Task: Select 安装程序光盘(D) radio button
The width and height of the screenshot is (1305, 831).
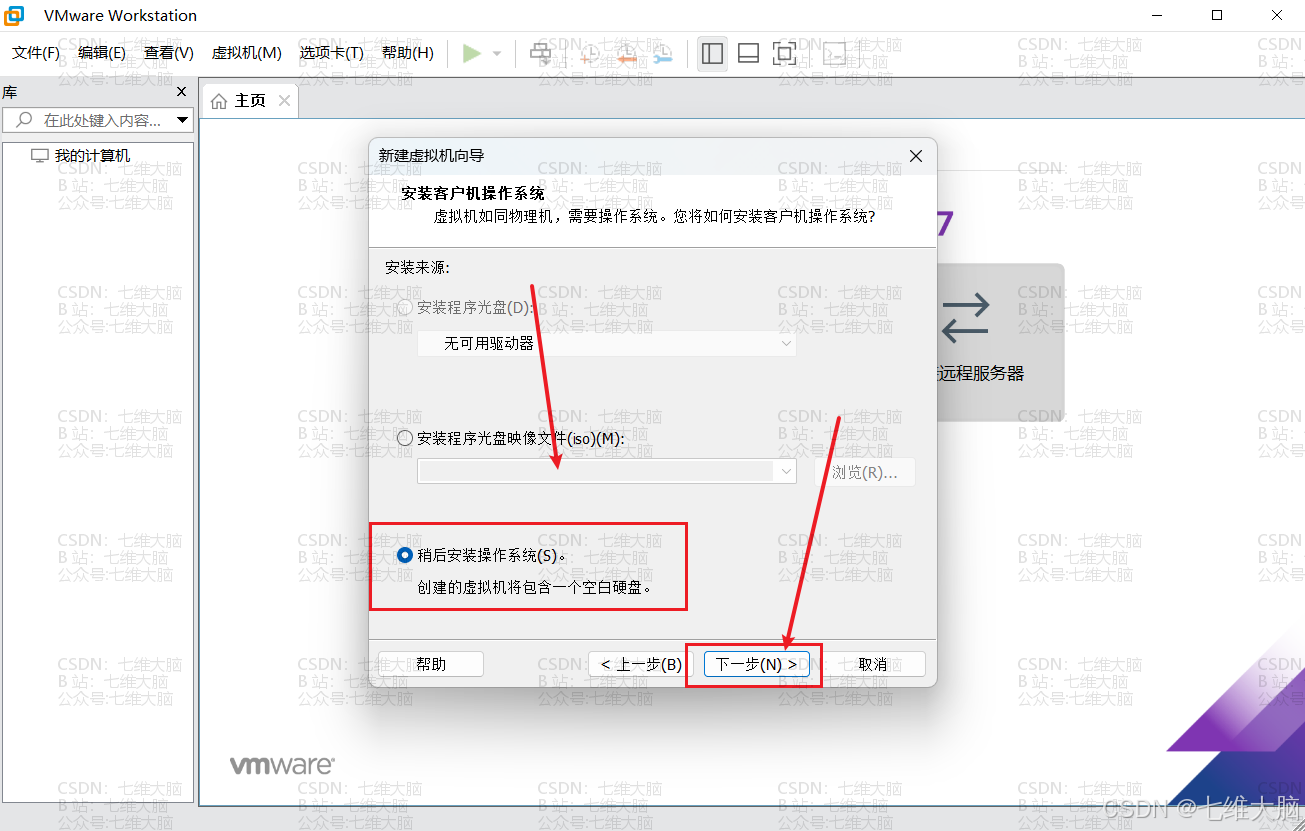Action: click(405, 308)
